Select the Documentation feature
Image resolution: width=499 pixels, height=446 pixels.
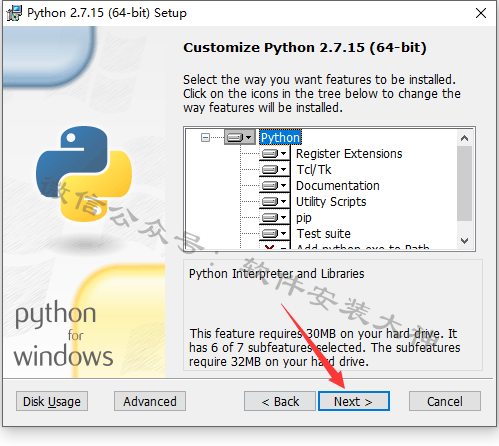pyautogui.click(x=338, y=186)
